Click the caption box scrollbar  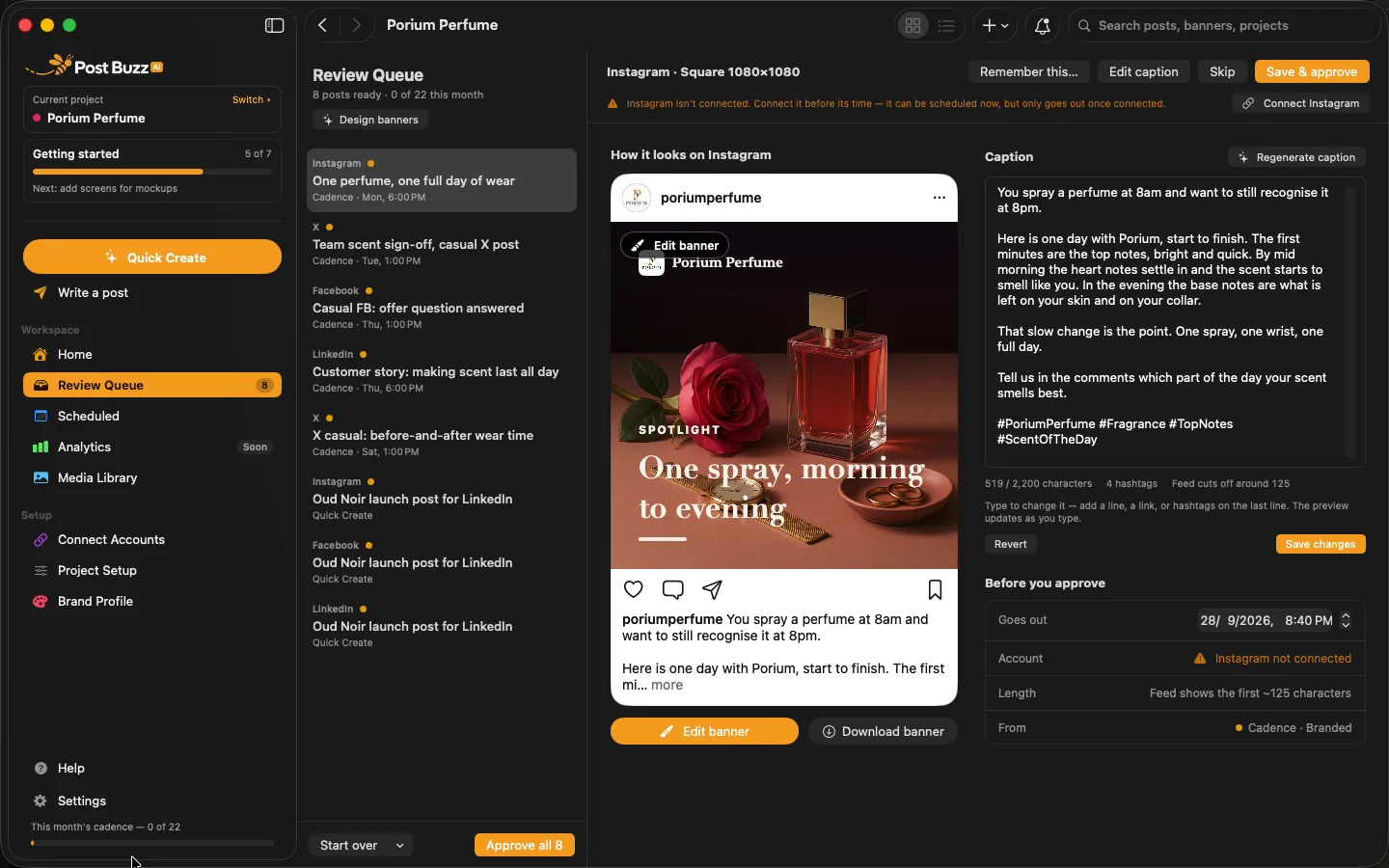(x=1350, y=322)
